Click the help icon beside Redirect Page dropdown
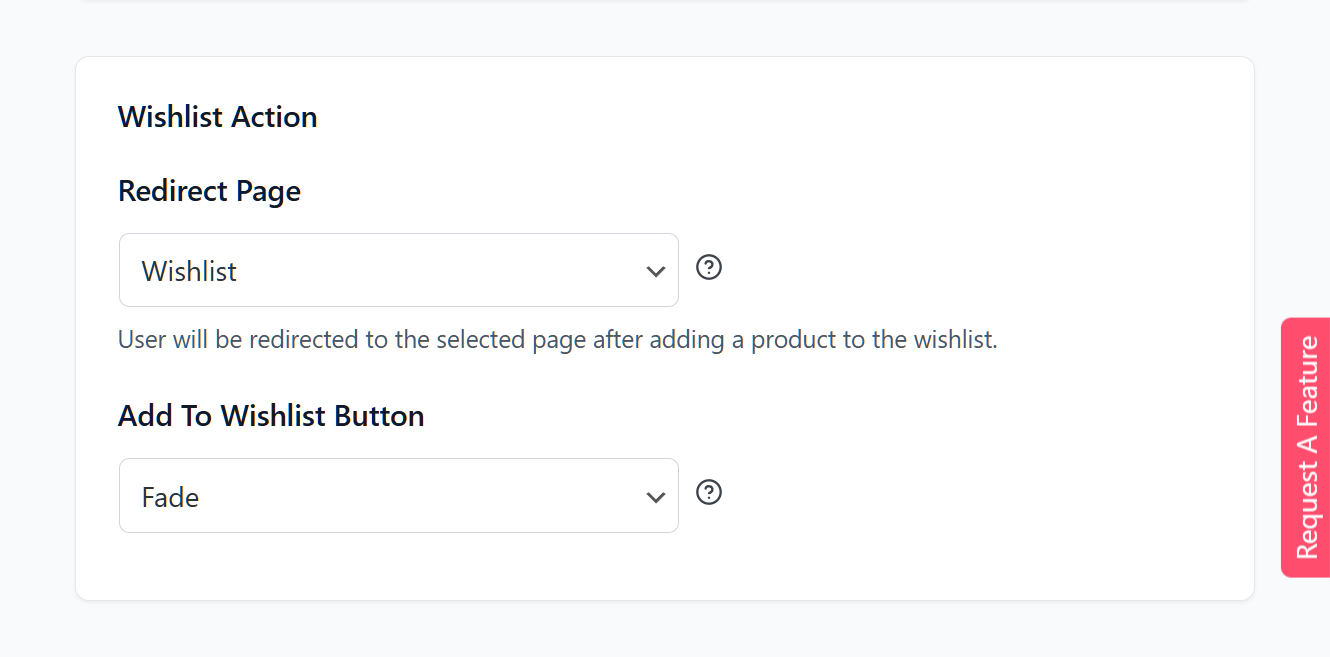 click(x=709, y=268)
